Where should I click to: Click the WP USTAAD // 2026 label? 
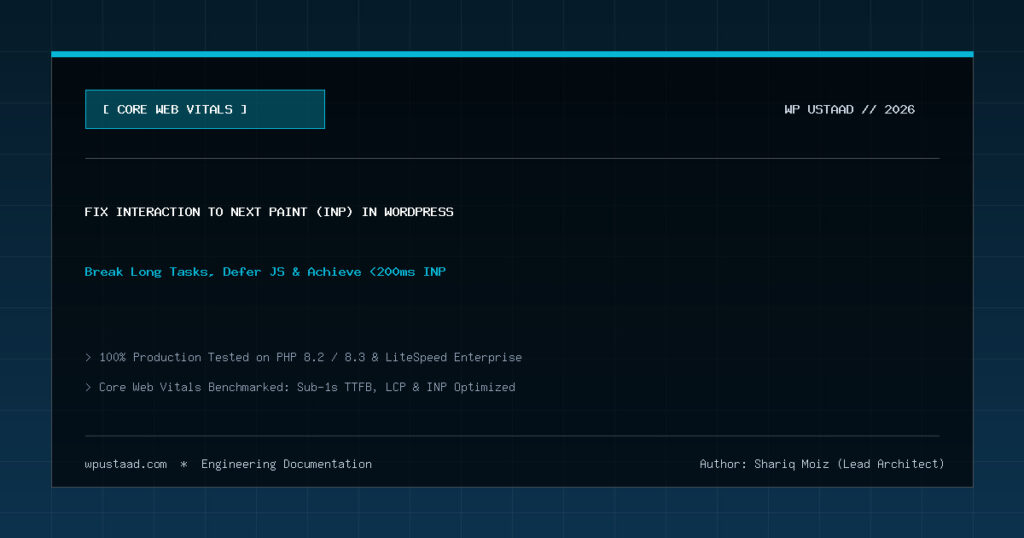click(x=849, y=109)
